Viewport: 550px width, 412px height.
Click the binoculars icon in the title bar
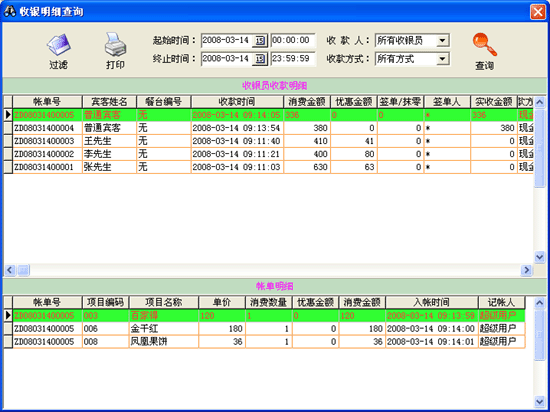pos(10,11)
